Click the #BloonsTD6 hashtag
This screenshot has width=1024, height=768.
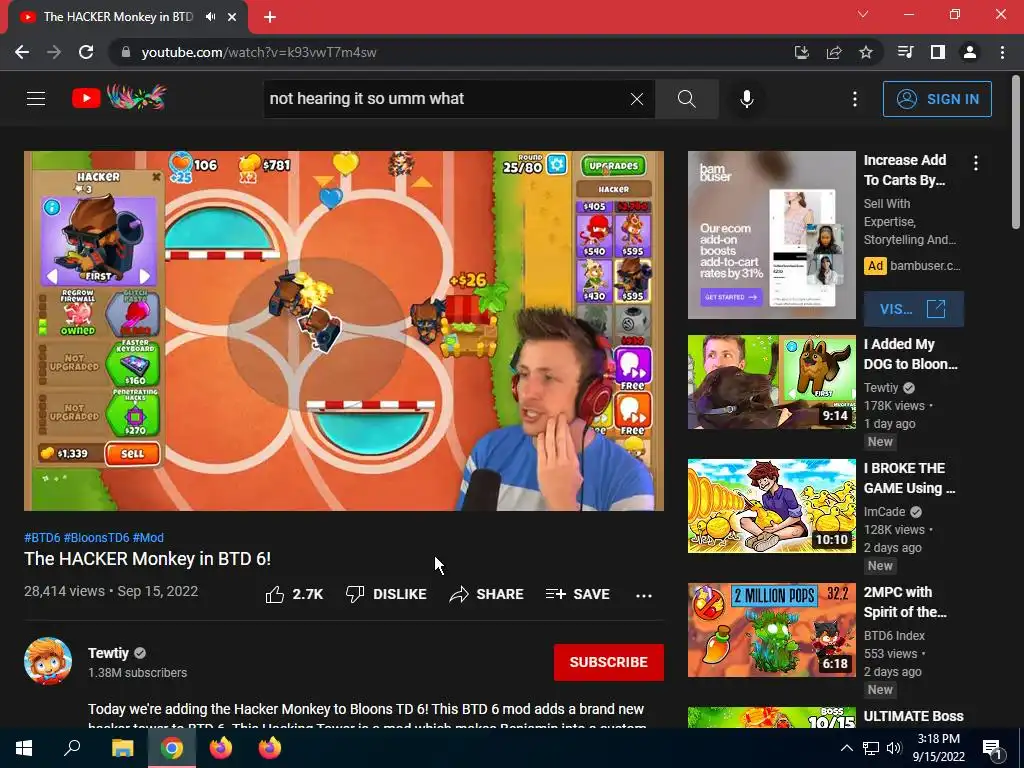point(96,537)
